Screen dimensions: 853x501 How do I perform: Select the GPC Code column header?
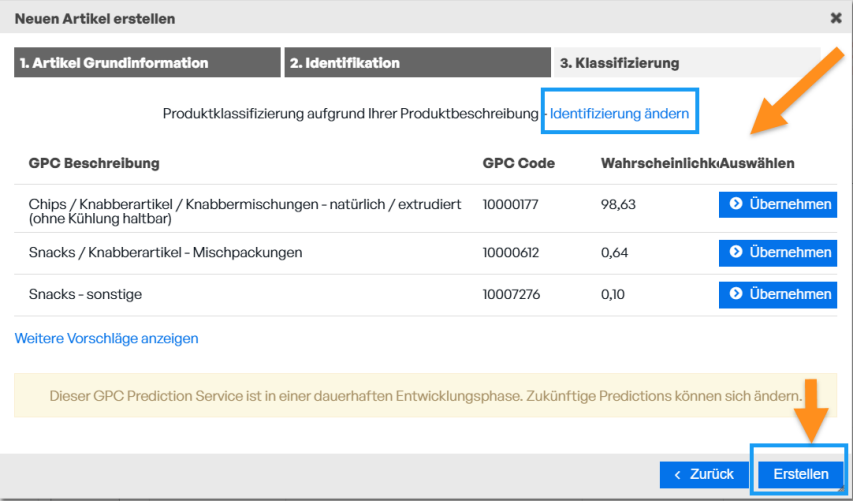coord(518,163)
